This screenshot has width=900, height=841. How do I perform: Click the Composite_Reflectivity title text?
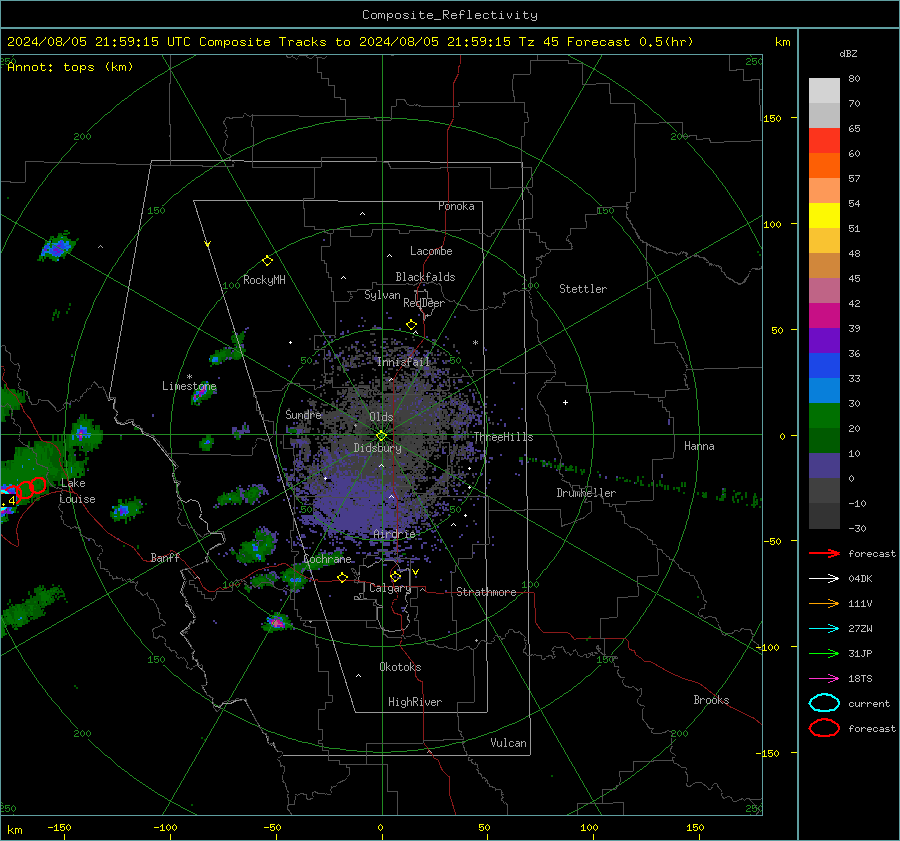pyautogui.click(x=450, y=15)
